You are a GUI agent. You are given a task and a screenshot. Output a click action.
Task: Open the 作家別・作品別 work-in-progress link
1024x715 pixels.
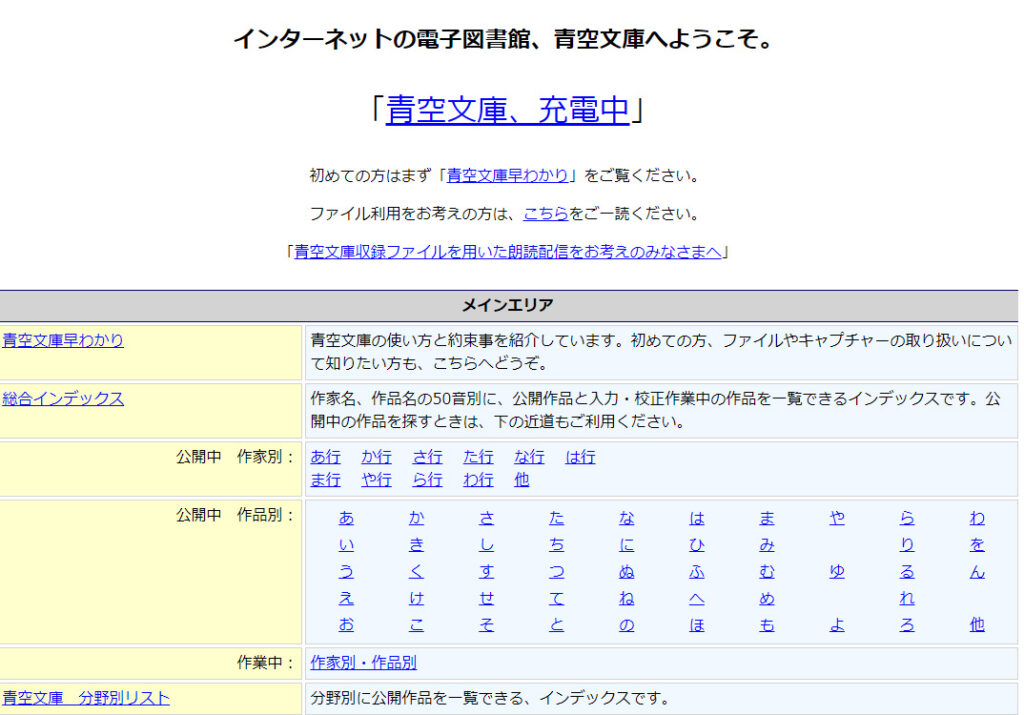click(363, 663)
